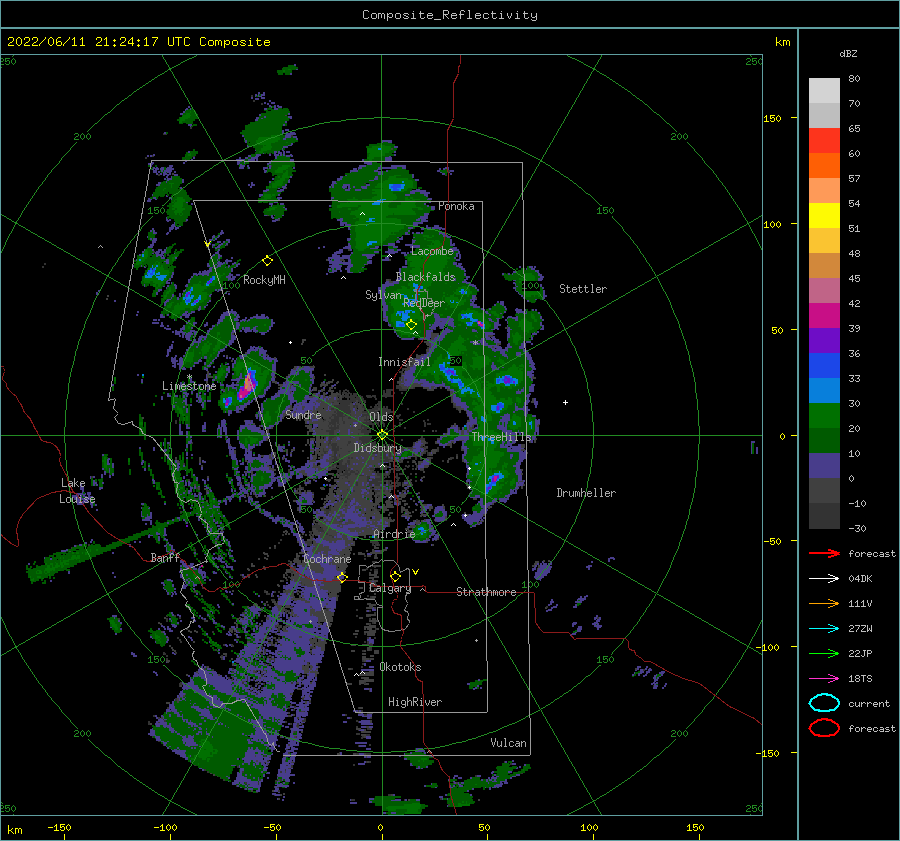Viewport: 900px width, 841px height.
Task: Click the Composite_Reflectivity title
Action: (450, 15)
